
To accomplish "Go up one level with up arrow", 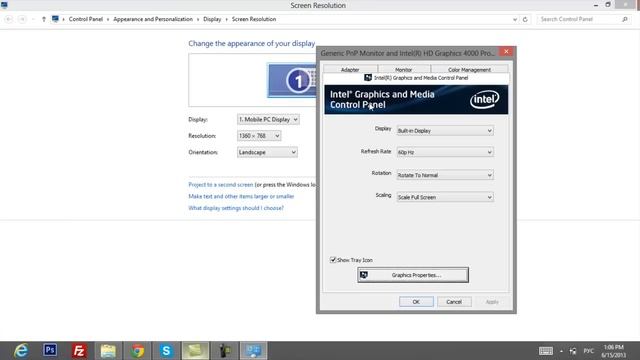I will pos(44,19).
